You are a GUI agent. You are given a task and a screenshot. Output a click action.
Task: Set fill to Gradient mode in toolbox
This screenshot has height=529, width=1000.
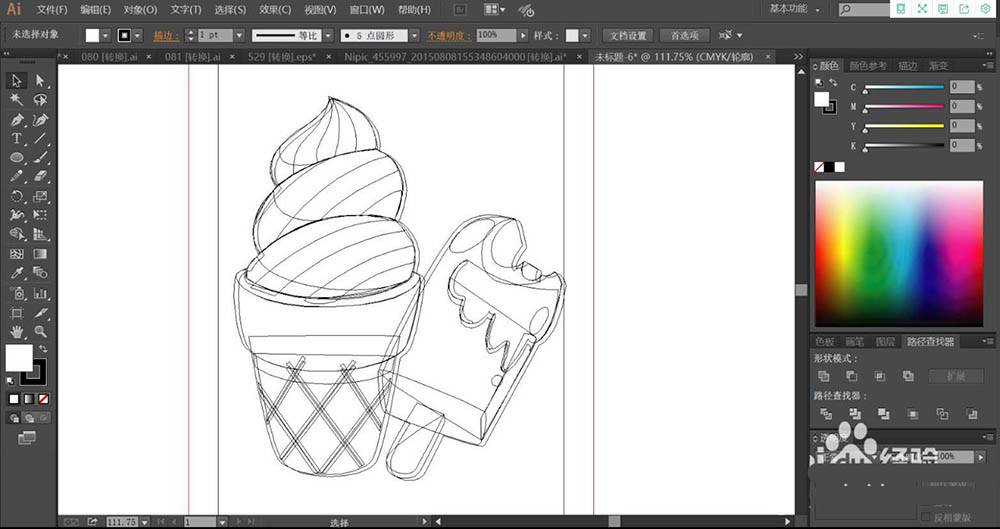[29, 399]
